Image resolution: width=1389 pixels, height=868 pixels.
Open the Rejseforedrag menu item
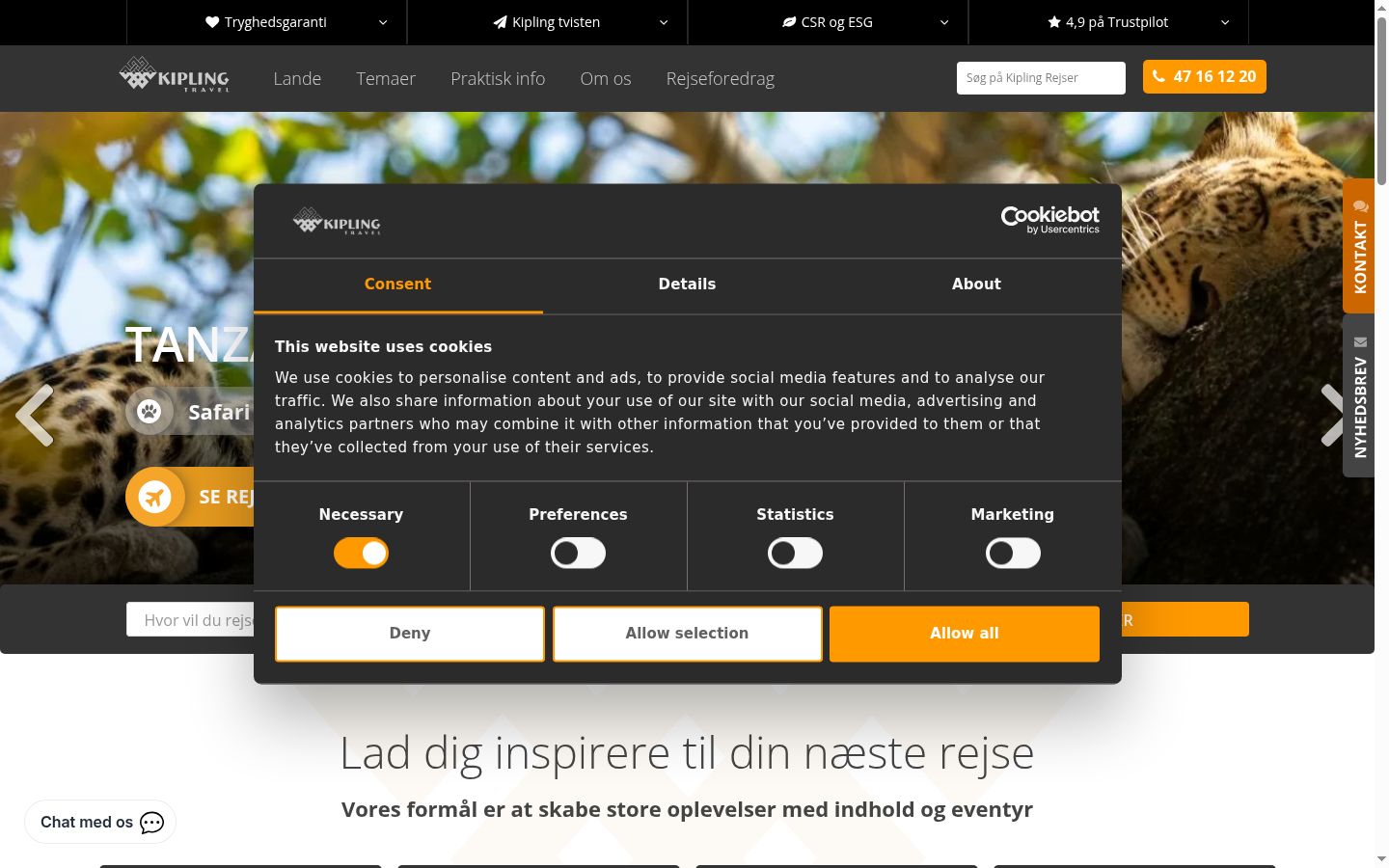(x=721, y=79)
